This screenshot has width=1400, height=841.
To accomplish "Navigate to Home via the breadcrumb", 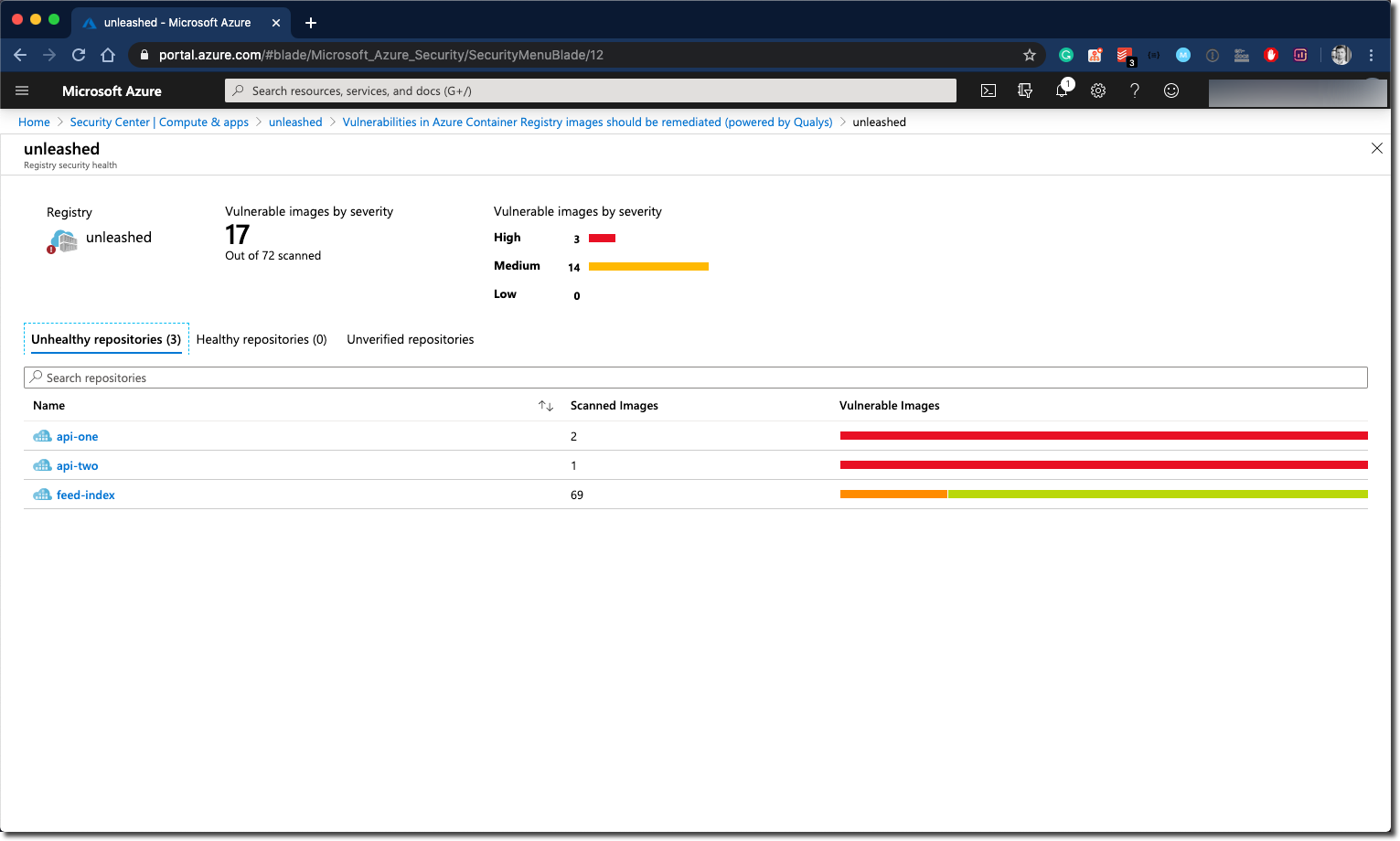I will (34, 122).
